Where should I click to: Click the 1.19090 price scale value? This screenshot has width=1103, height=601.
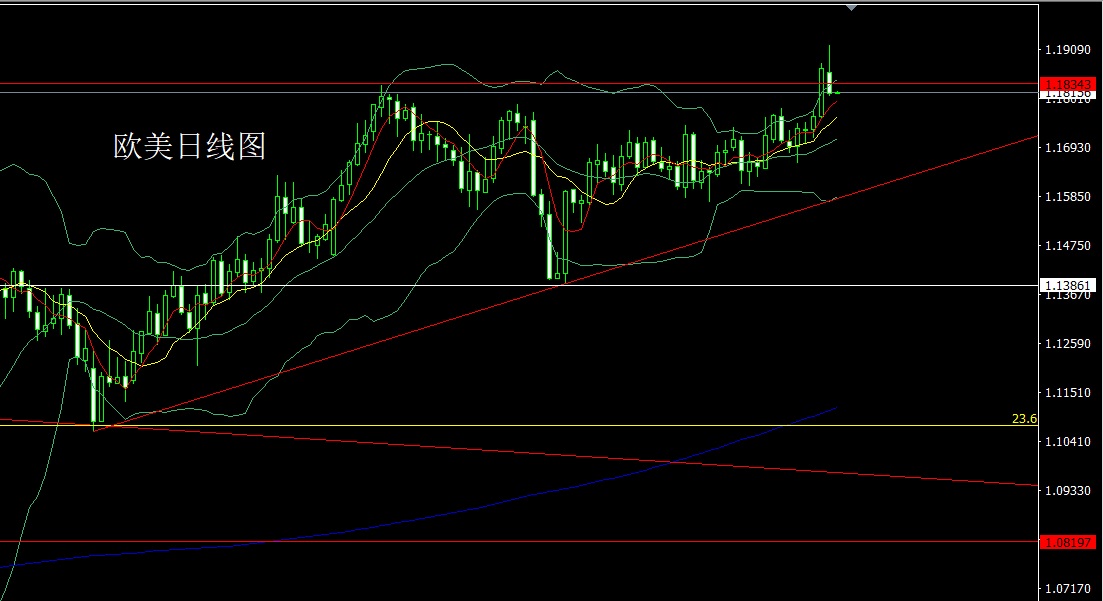click(1067, 50)
